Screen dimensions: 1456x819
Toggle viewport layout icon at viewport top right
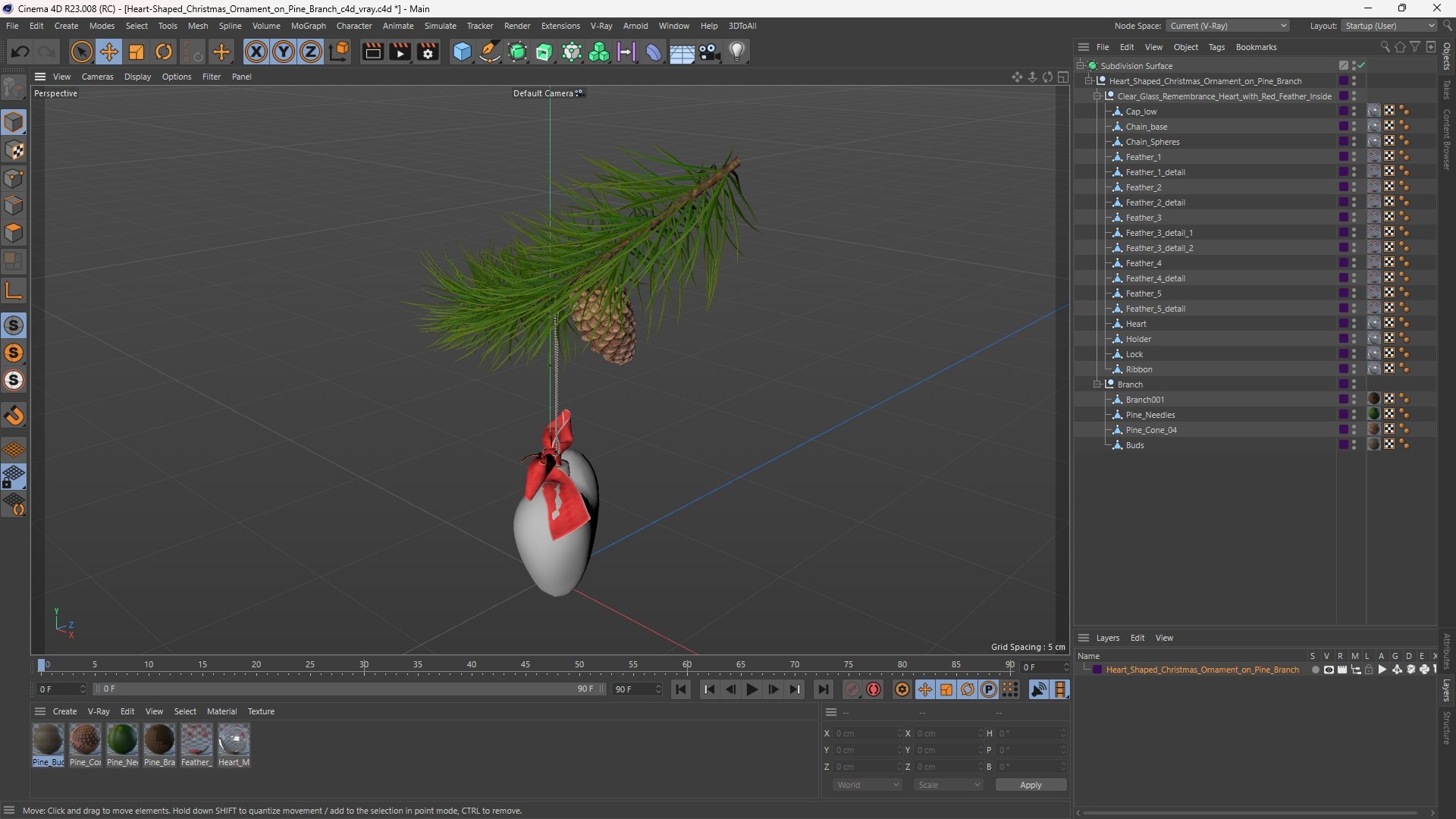coord(1063,77)
